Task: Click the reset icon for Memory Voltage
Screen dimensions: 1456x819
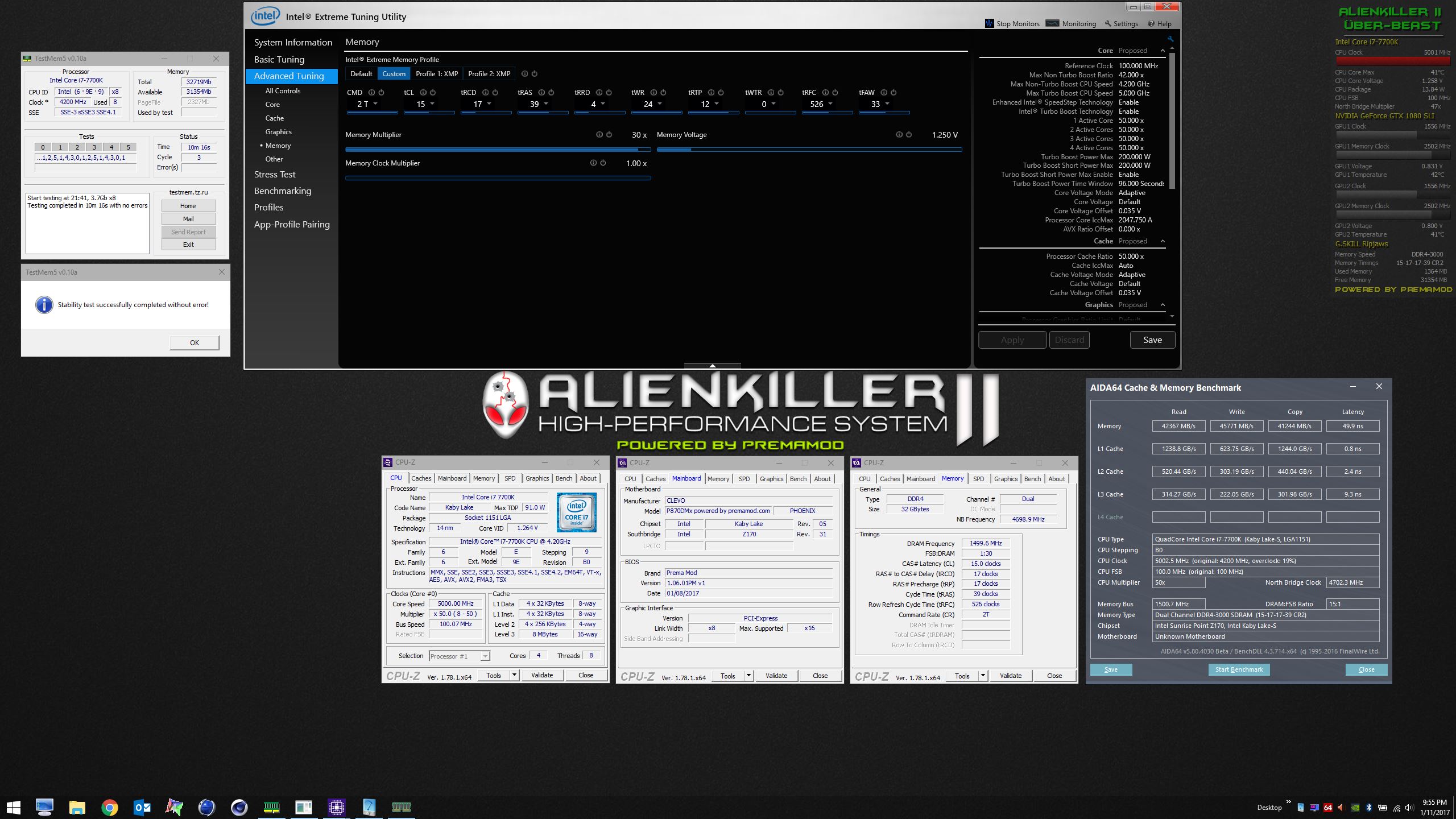Action: pyautogui.click(x=909, y=135)
